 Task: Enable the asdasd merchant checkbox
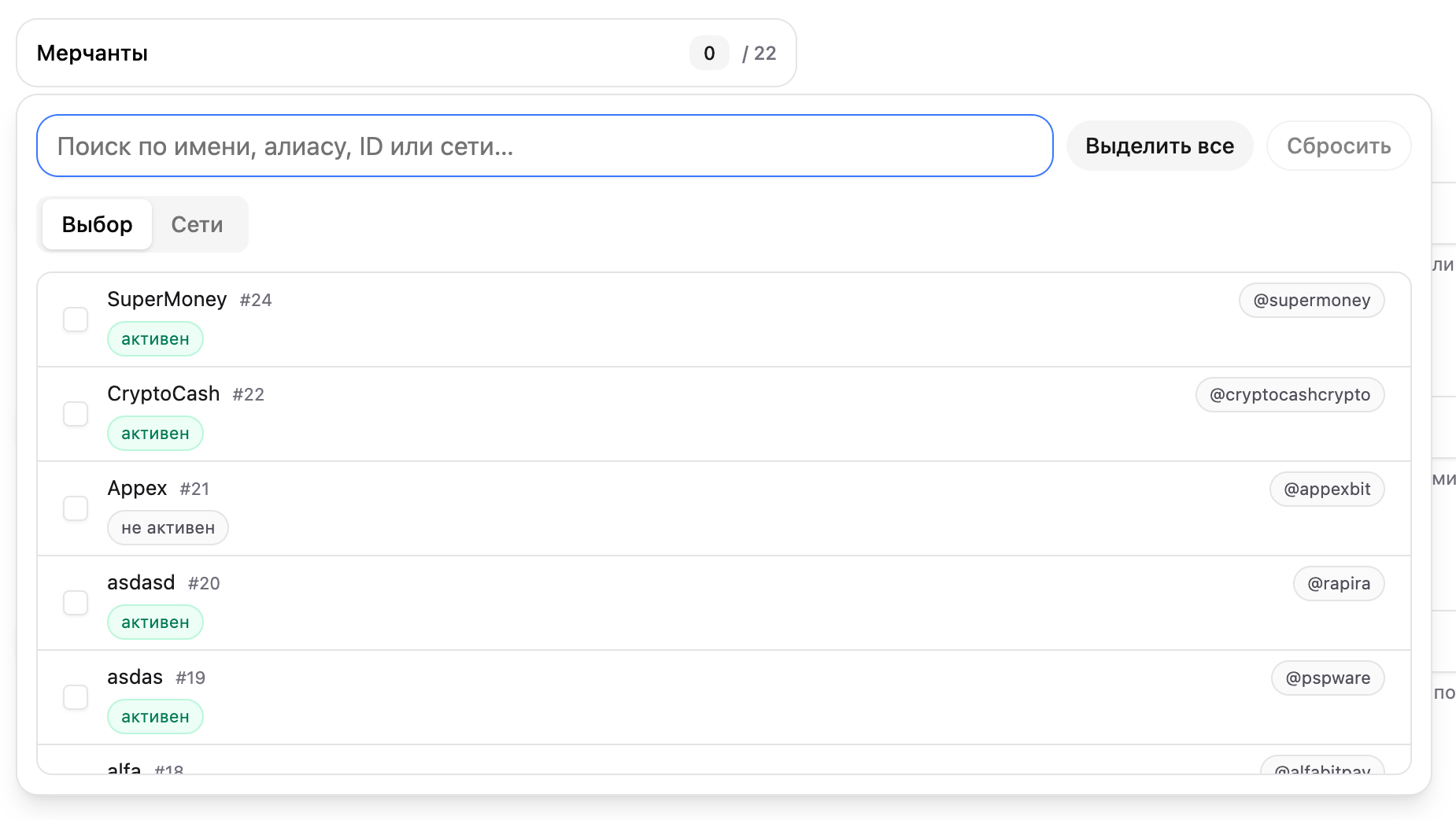pos(76,603)
